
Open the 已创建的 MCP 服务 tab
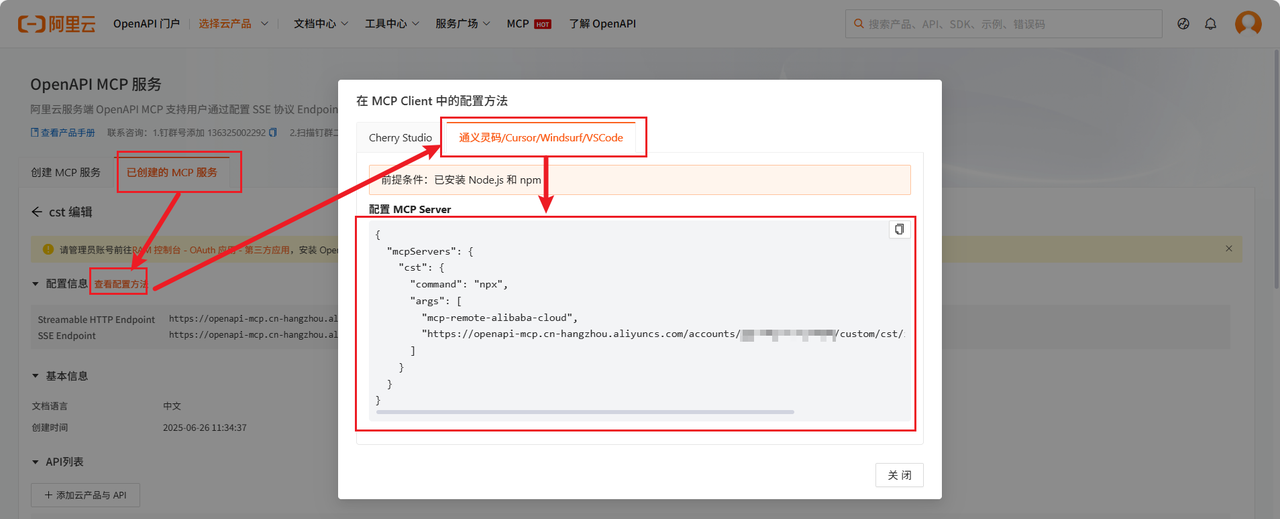click(172, 172)
